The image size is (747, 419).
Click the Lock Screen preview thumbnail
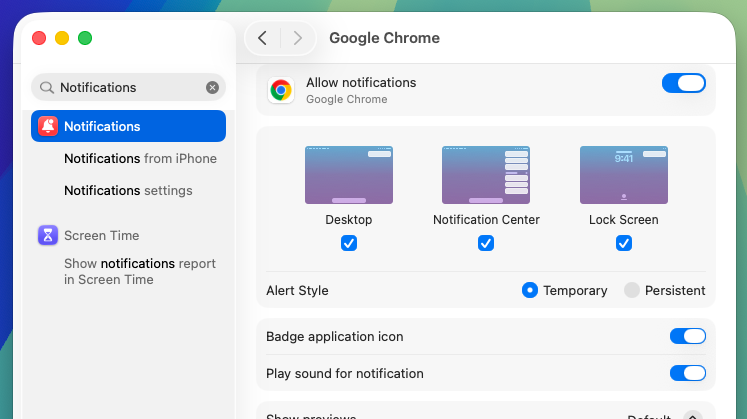coord(624,175)
